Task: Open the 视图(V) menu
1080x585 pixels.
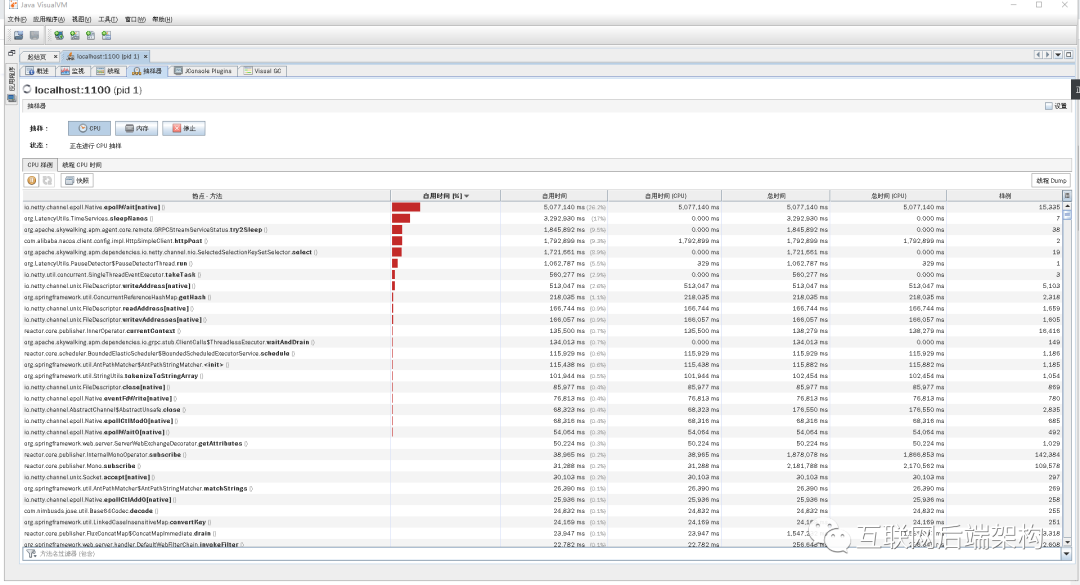Action: [x=81, y=19]
